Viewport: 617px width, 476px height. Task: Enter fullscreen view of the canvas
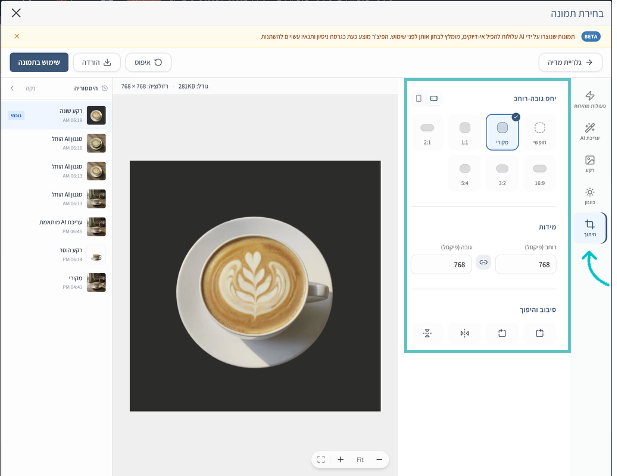pyautogui.click(x=321, y=459)
